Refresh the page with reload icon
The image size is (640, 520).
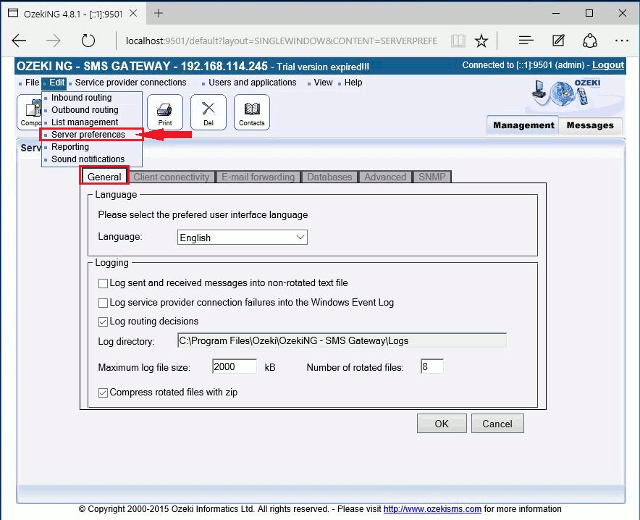pyautogui.click(x=88, y=40)
